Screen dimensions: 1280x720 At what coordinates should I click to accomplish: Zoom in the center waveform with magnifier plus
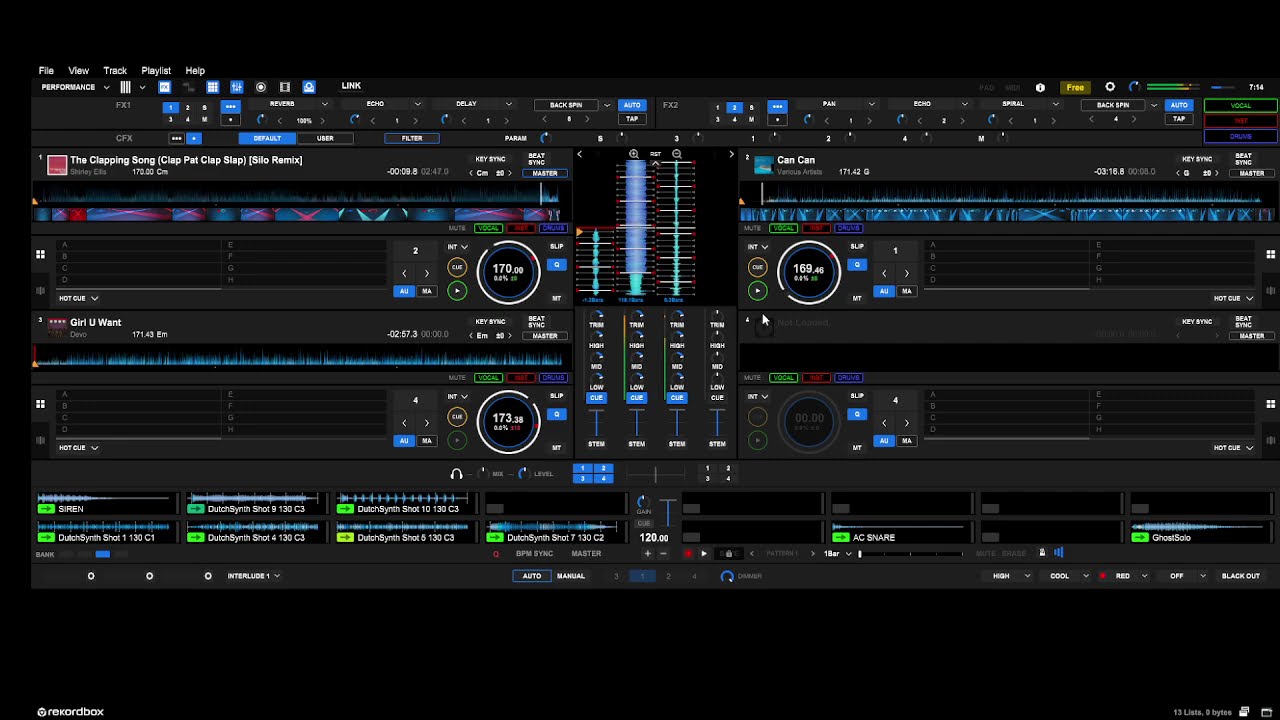click(634, 154)
